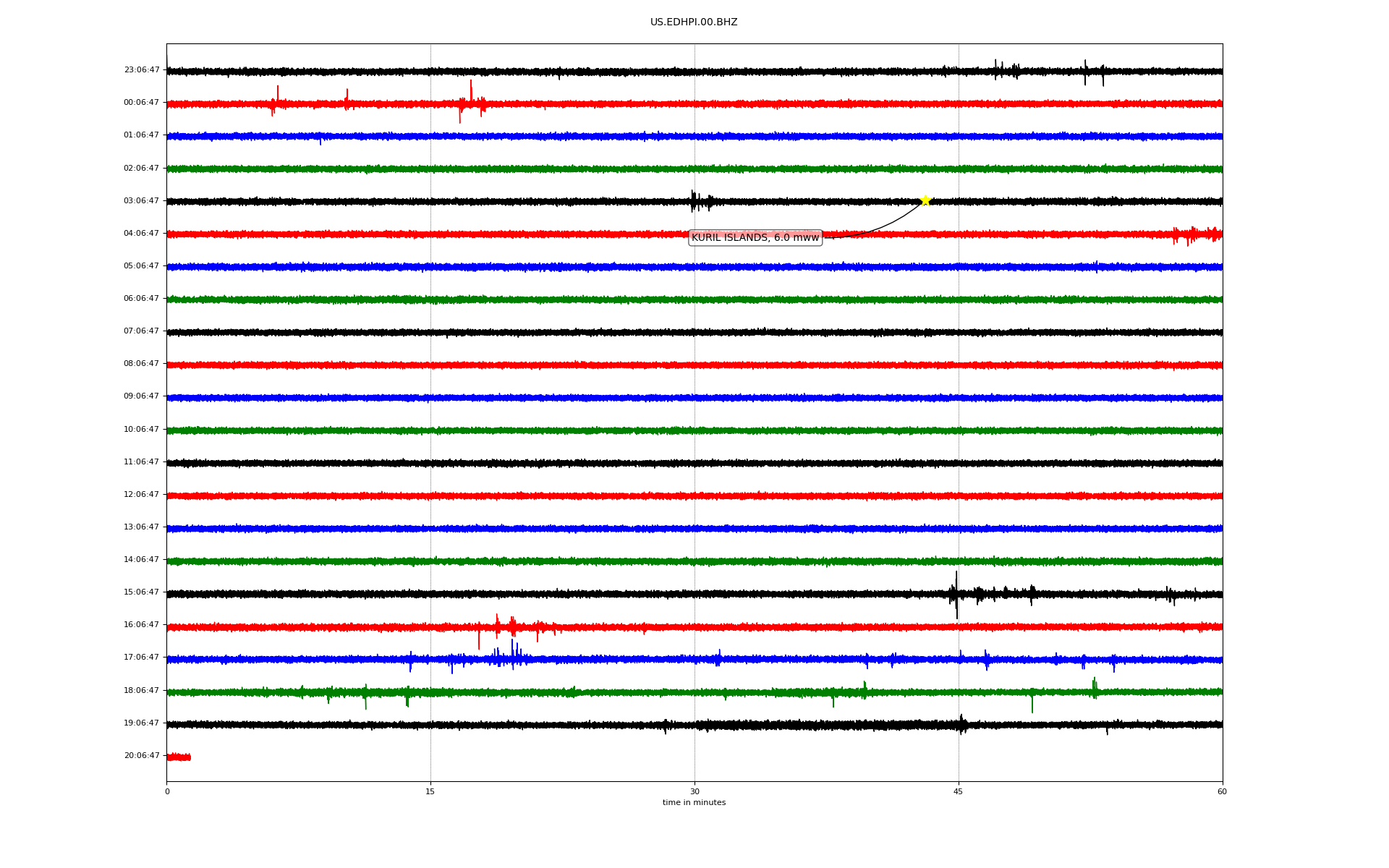Select the 18:06:47 time label

click(142, 691)
